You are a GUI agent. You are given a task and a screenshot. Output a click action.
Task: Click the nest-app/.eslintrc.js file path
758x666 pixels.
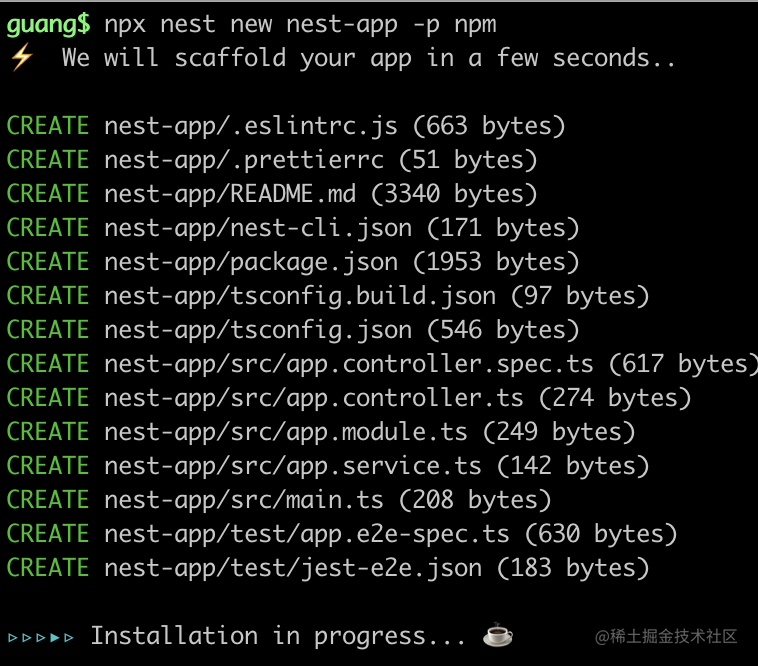(x=251, y=126)
